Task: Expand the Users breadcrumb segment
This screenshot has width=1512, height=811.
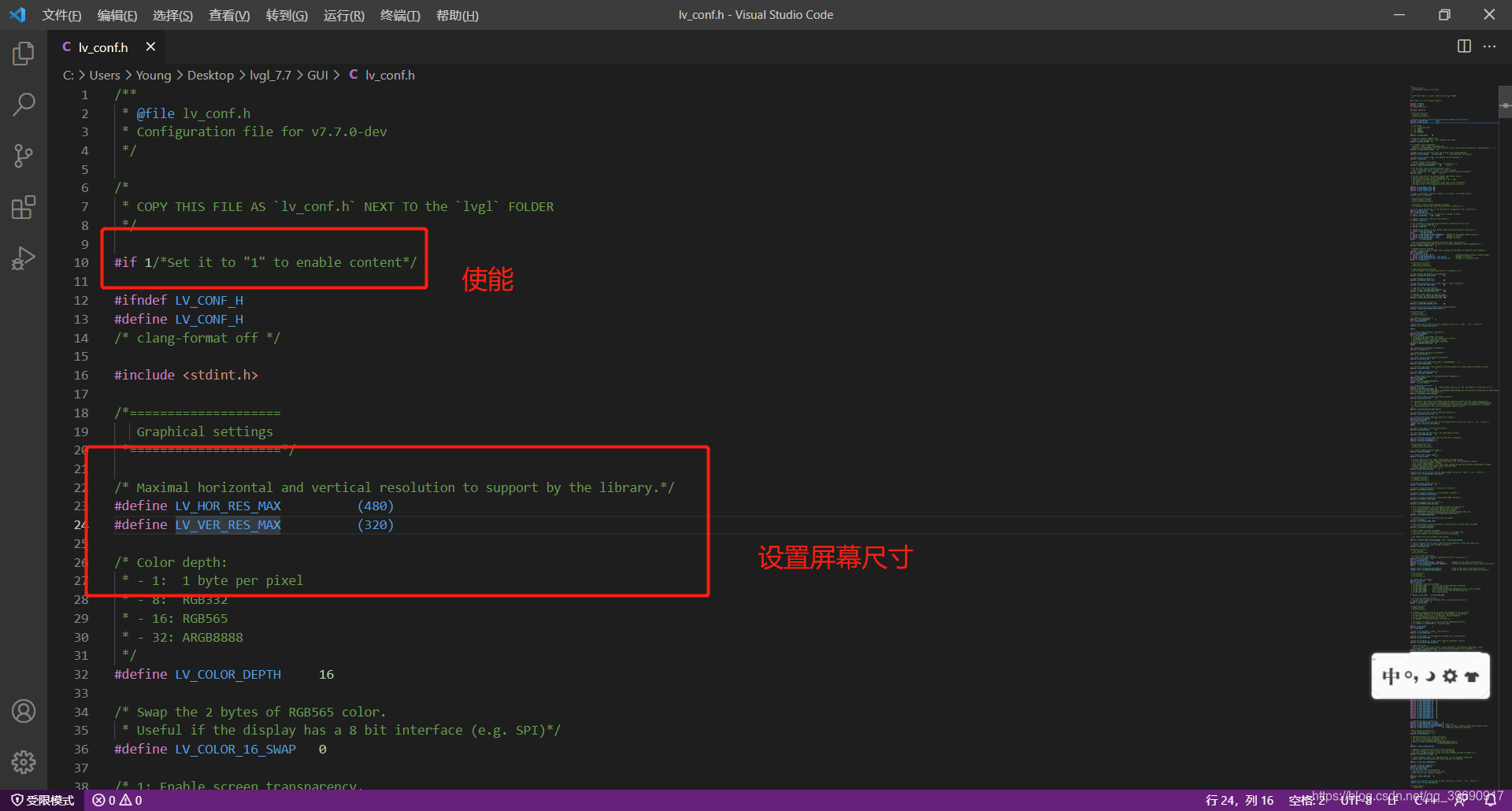Action: click(x=105, y=75)
